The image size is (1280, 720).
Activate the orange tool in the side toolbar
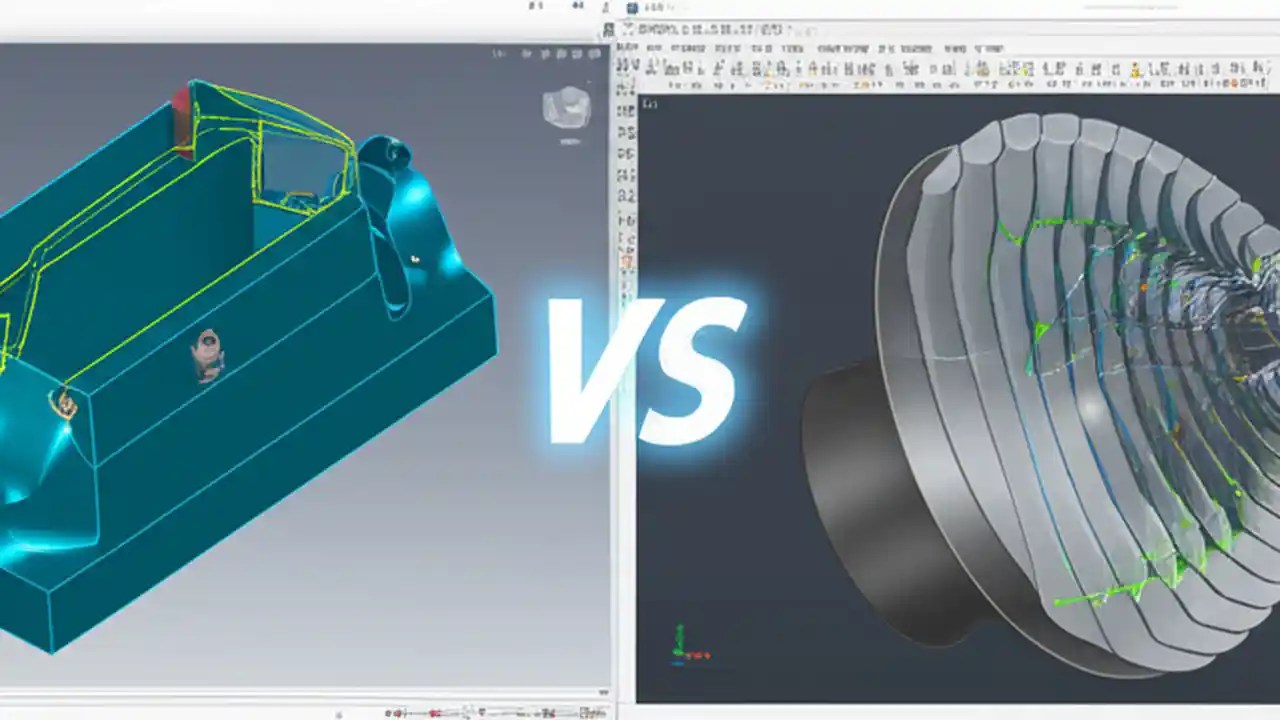[x=627, y=262]
